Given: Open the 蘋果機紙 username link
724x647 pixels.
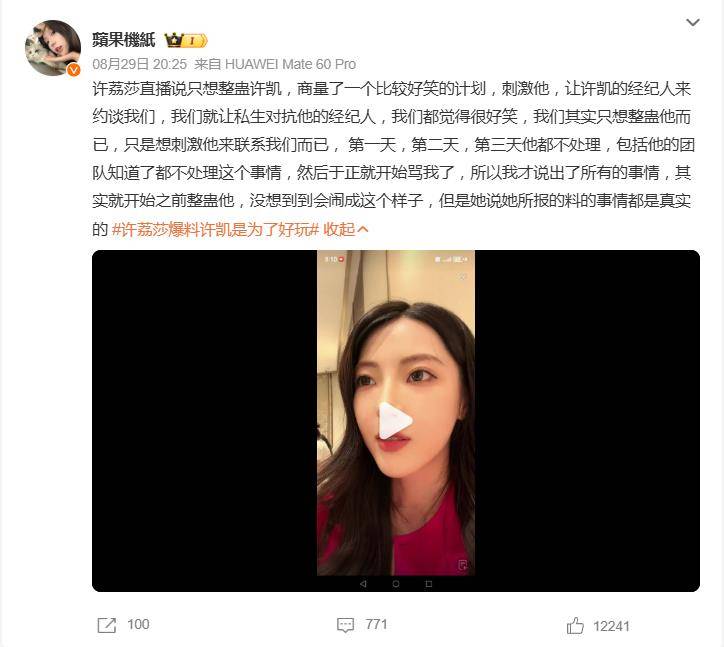Looking at the screenshot, I should point(123,40).
